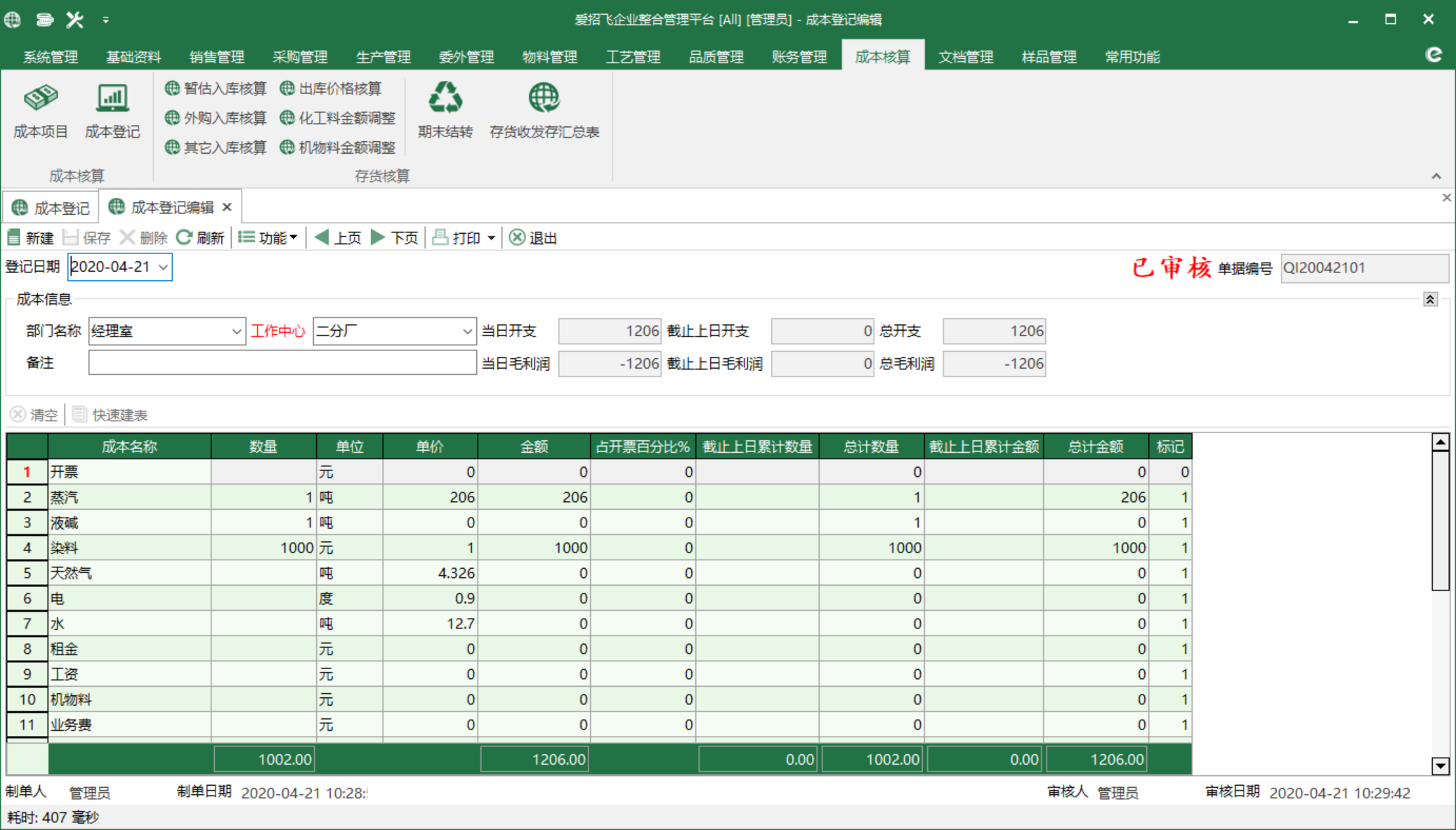The image size is (1456, 830).
Task: Open the 登记日期 date dropdown
Action: [163, 267]
